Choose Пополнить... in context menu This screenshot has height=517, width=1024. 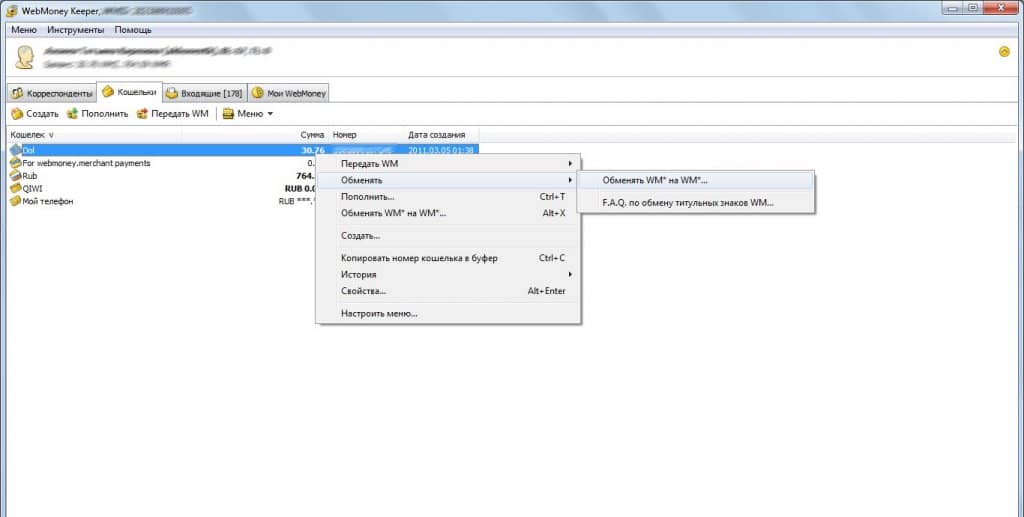(x=447, y=196)
